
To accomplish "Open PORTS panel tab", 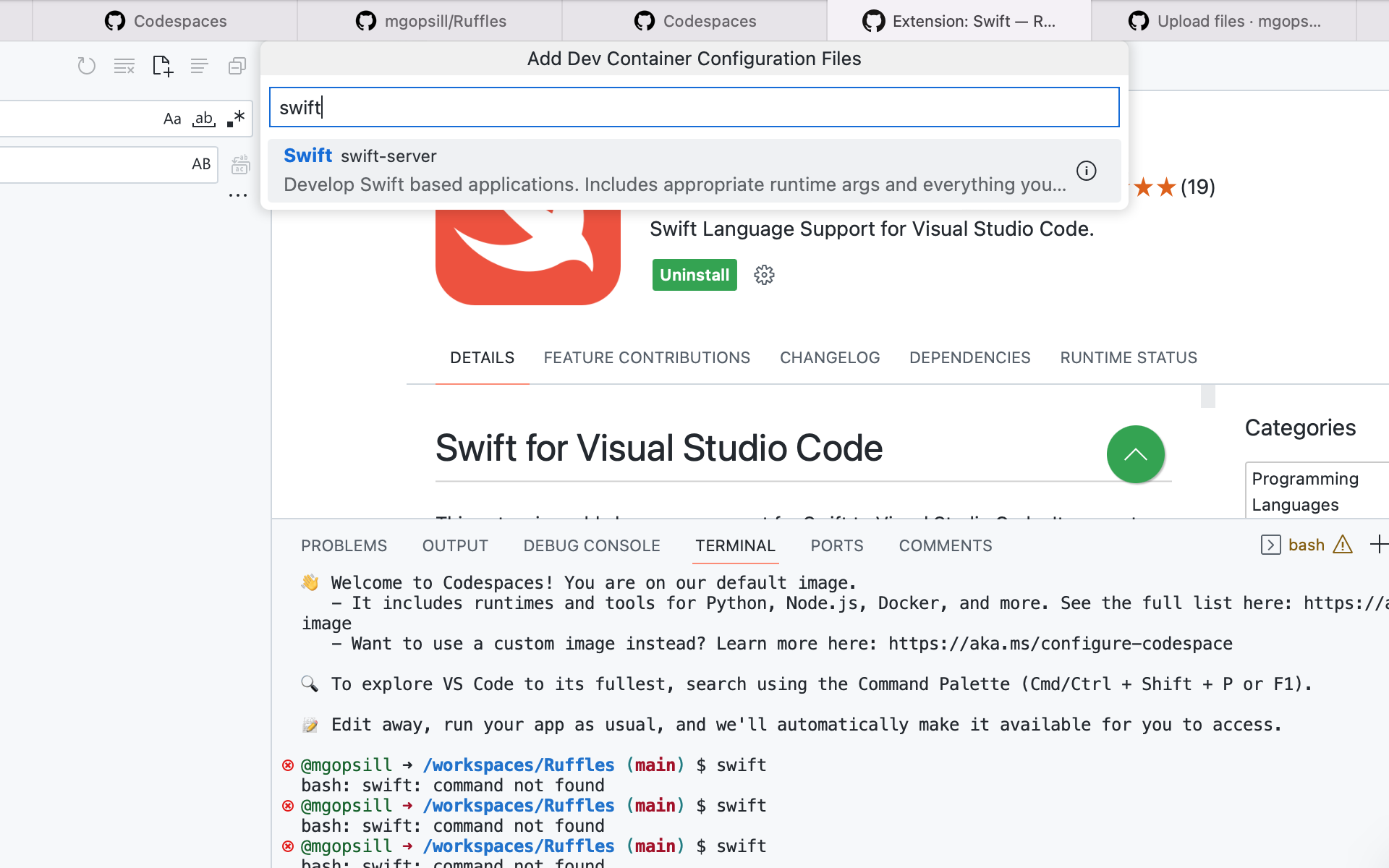I will (837, 545).
